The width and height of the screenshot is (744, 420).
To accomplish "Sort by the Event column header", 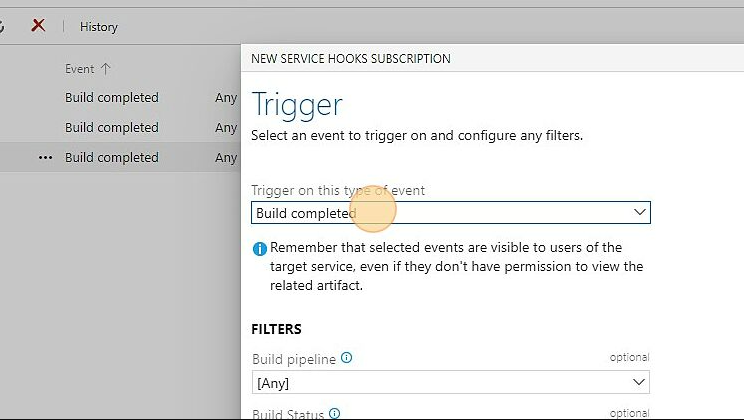I will pos(80,69).
